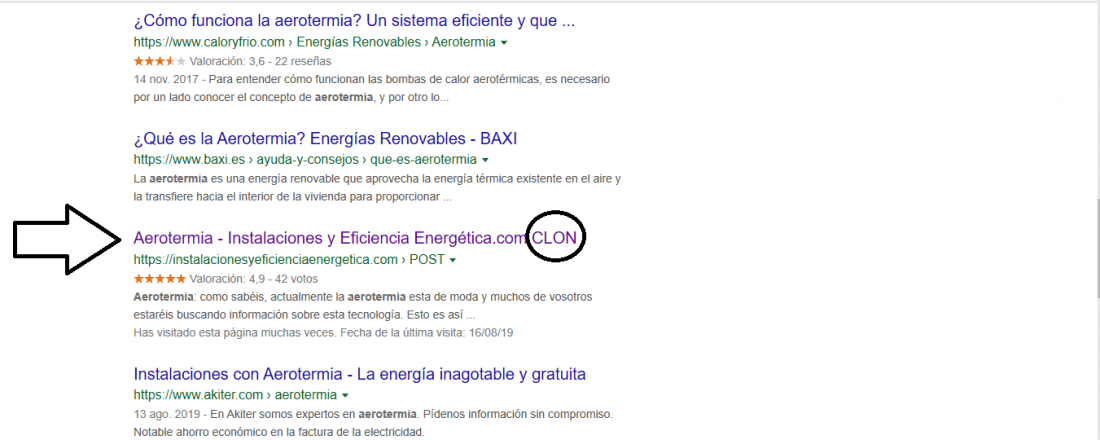Screen dimensions: 1100x440
Task: Open '¿Cómo funciona la aerotermia?' result title
Action: [354, 21]
